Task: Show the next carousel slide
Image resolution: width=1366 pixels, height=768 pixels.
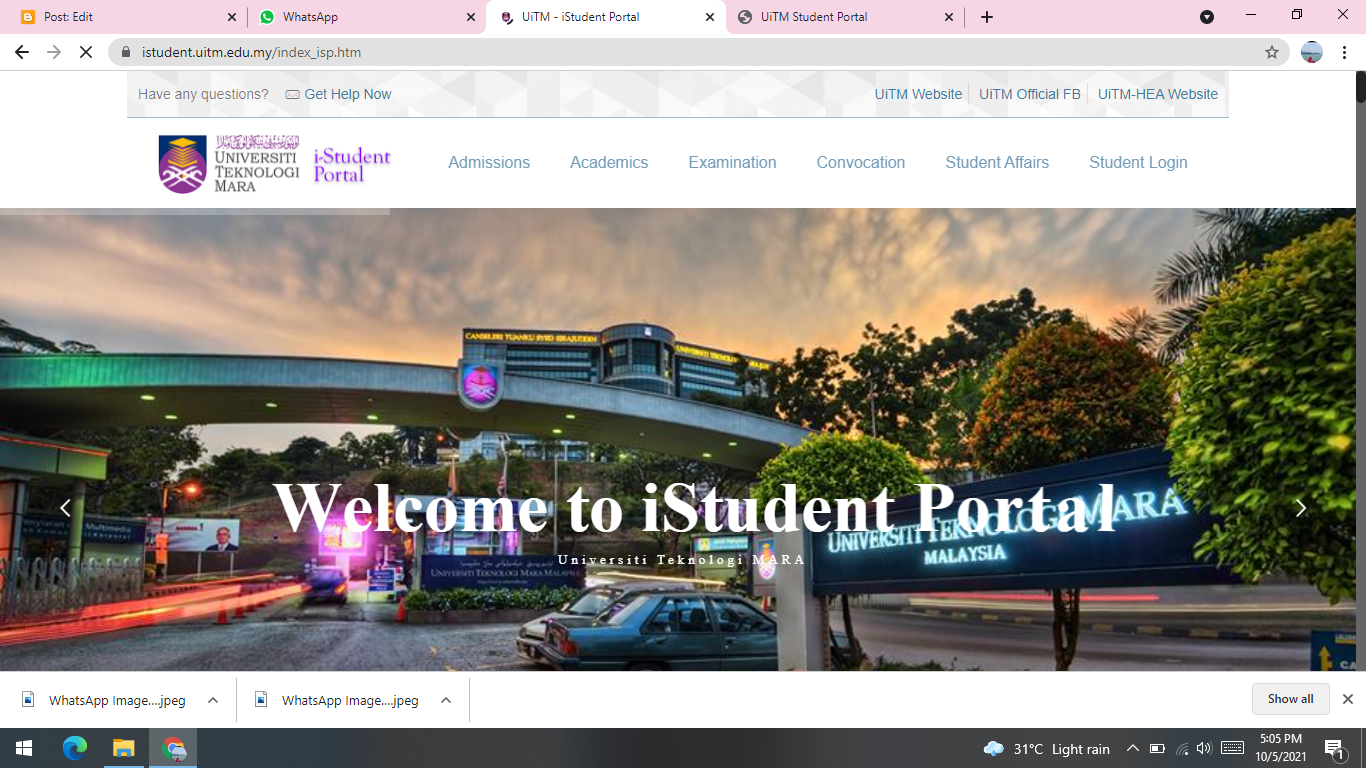Action: coord(1301,508)
